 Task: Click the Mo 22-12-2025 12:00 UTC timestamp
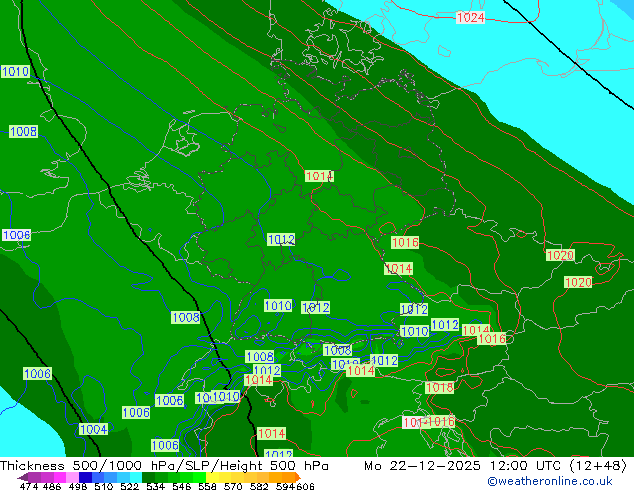(x=465, y=466)
